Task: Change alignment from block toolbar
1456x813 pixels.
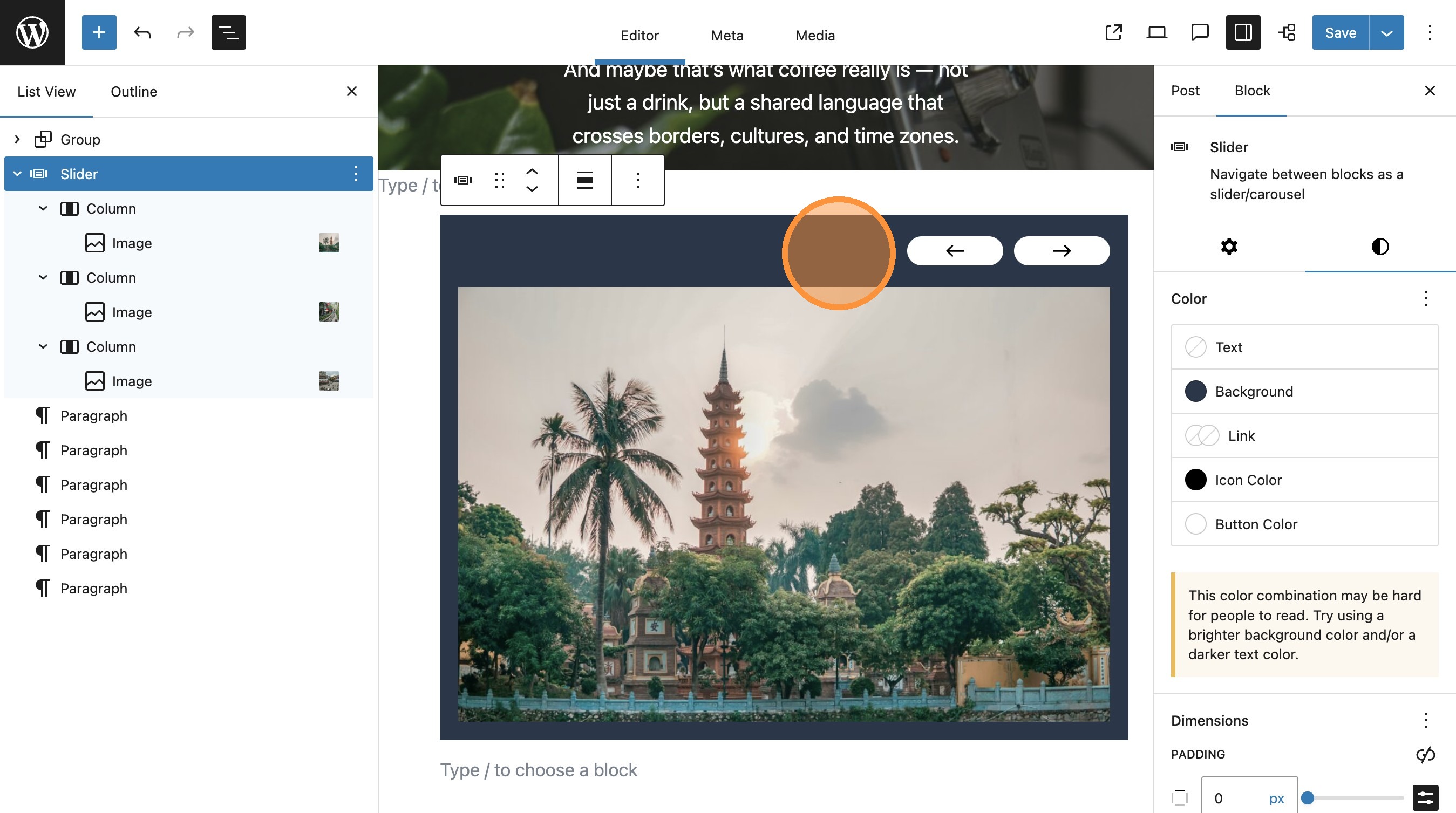Action: (584, 180)
